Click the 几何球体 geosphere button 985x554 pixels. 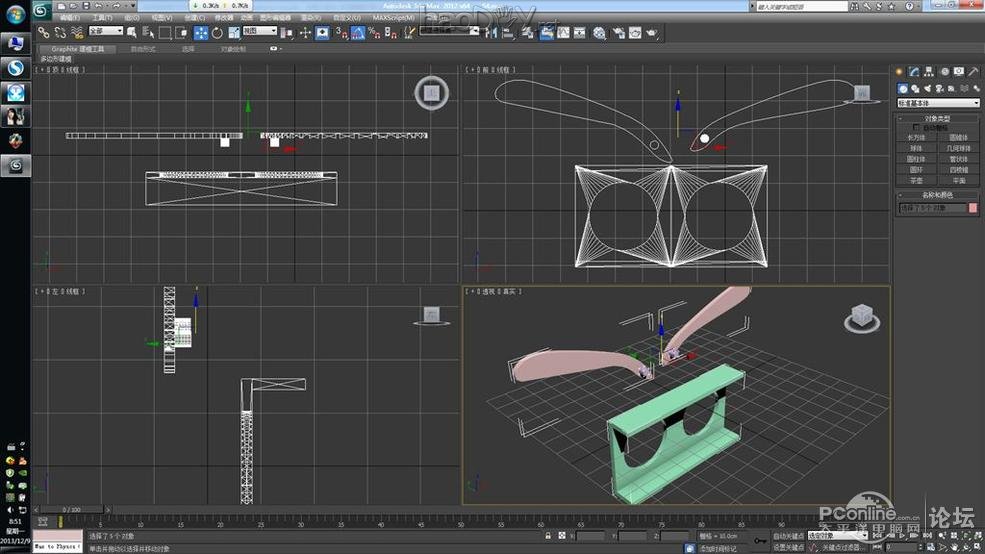[x=959, y=148]
